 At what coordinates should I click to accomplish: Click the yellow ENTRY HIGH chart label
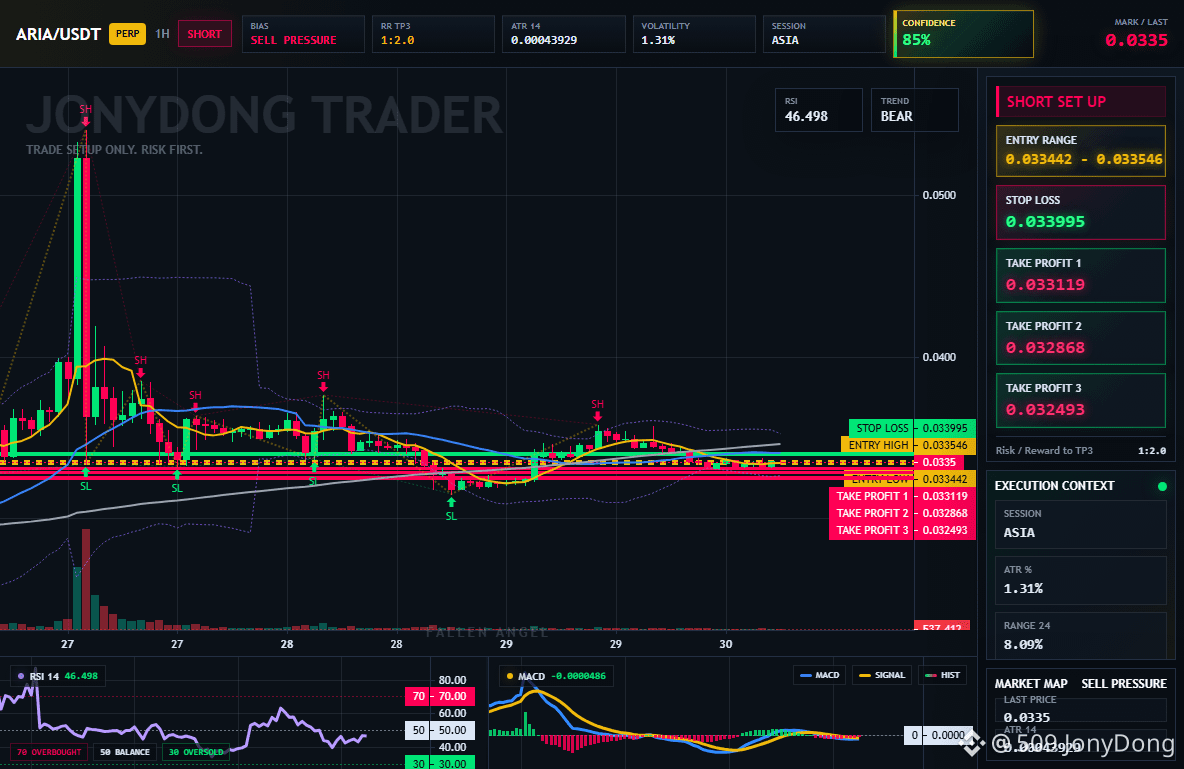click(908, 445)
